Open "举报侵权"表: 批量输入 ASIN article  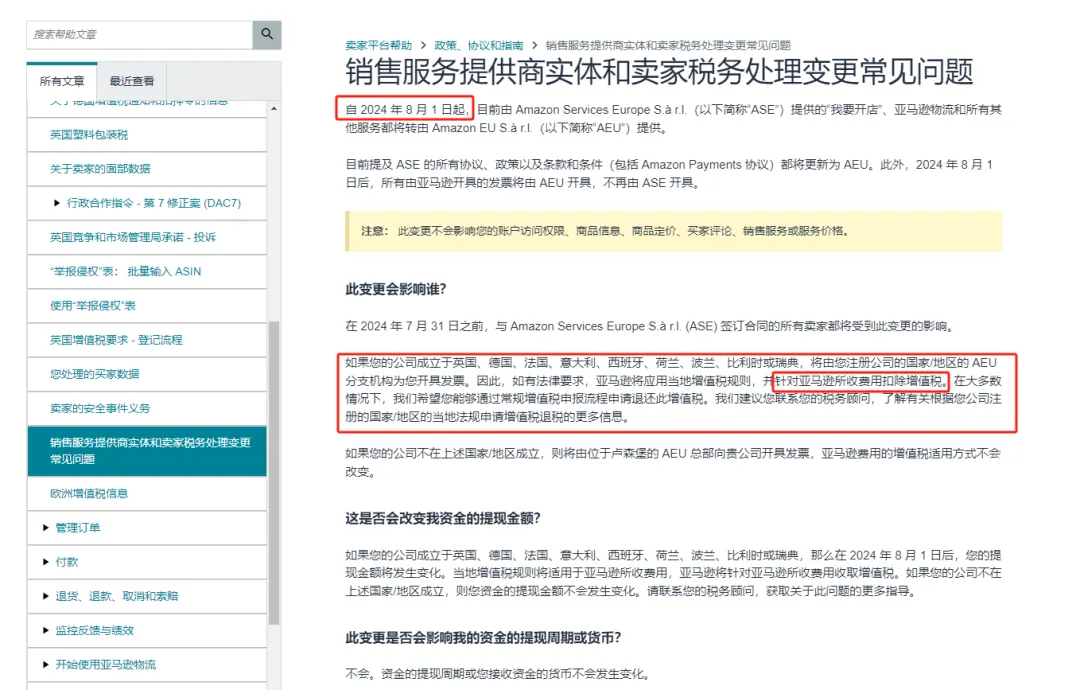(125, 272)
